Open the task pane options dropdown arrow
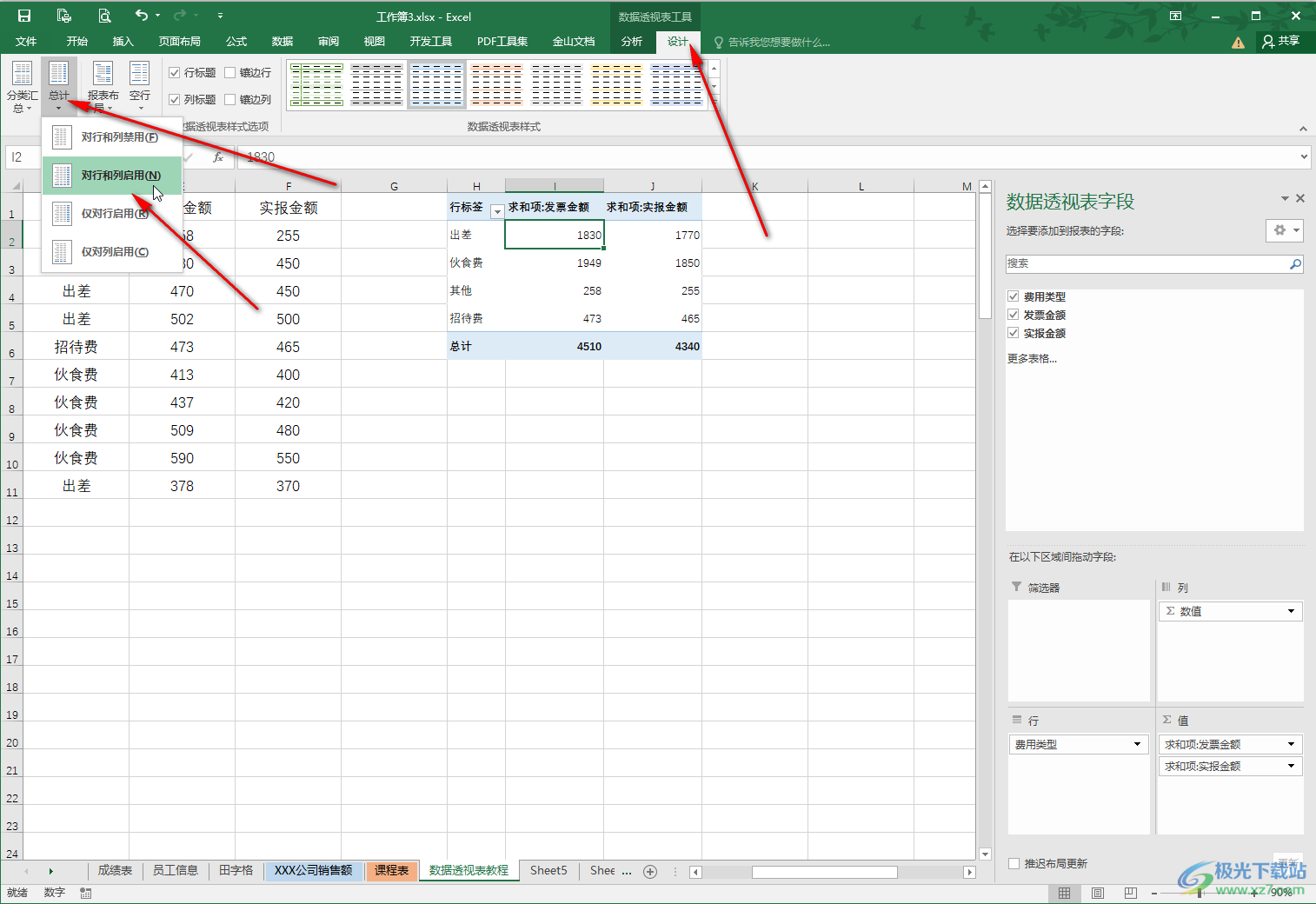The image size is (1316, 904). (x=1285, y=199)
